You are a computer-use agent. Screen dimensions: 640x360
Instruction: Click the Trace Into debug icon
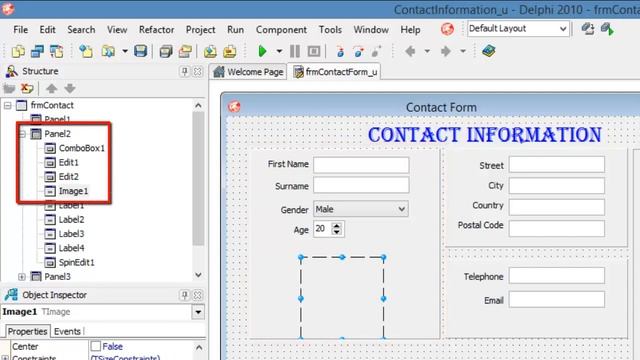[x=340, y=51]
